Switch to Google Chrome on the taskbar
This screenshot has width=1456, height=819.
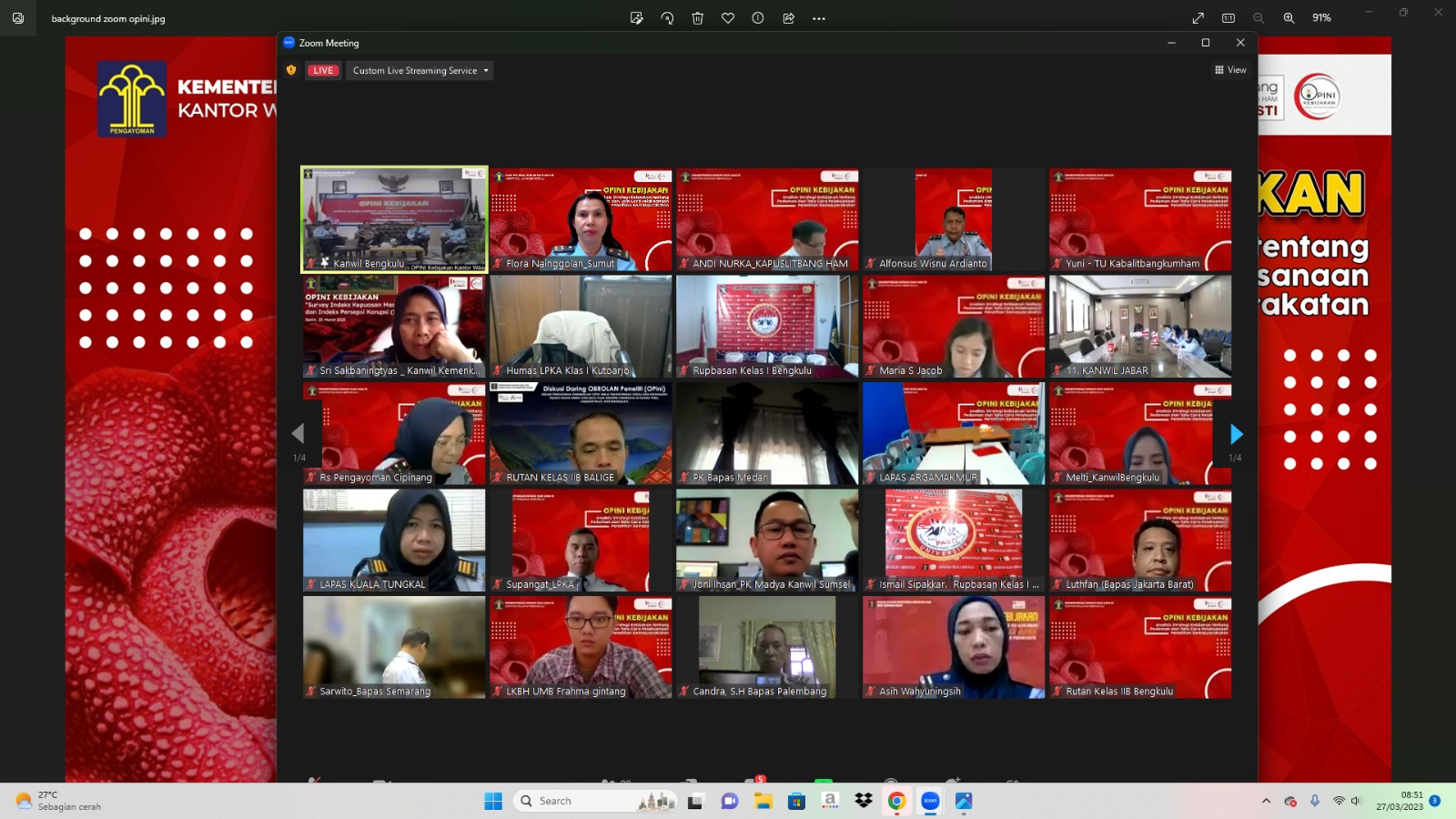tap(896, 801)
